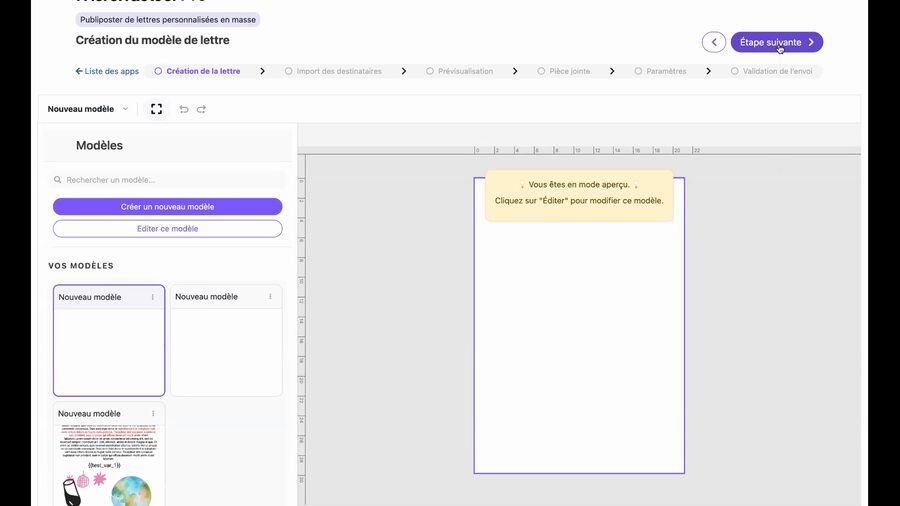
Task: Select the second blank Nouveau modèle card
Action: click(x=226, y=340)
